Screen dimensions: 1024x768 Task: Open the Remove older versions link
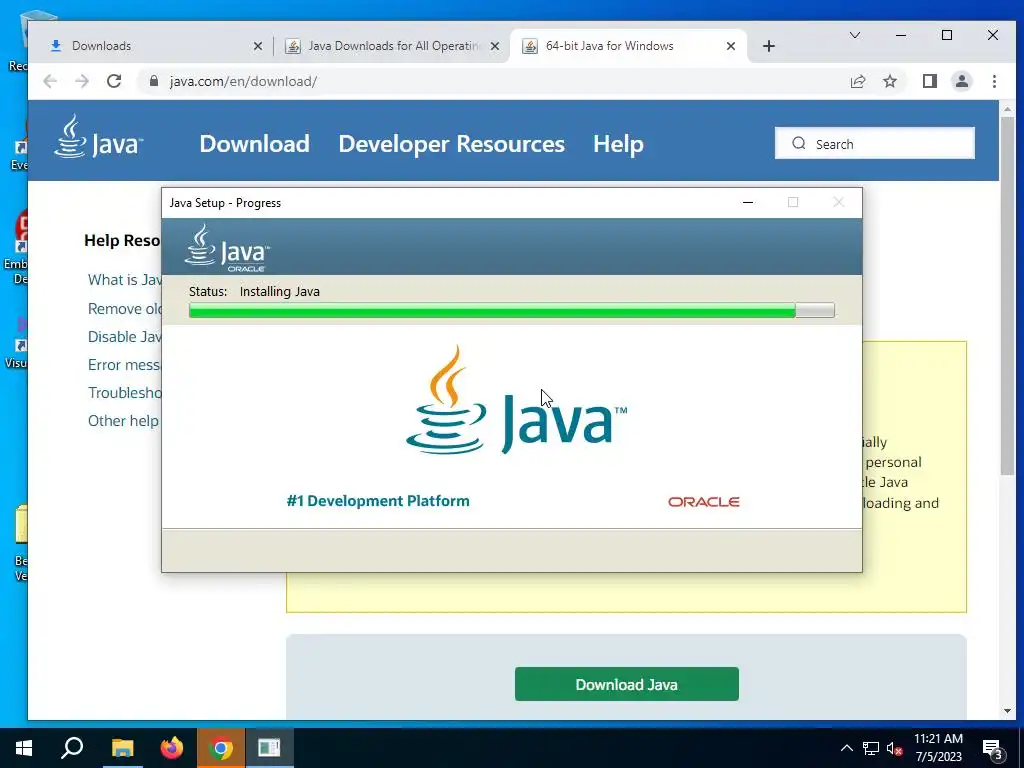tap(125, 309)
